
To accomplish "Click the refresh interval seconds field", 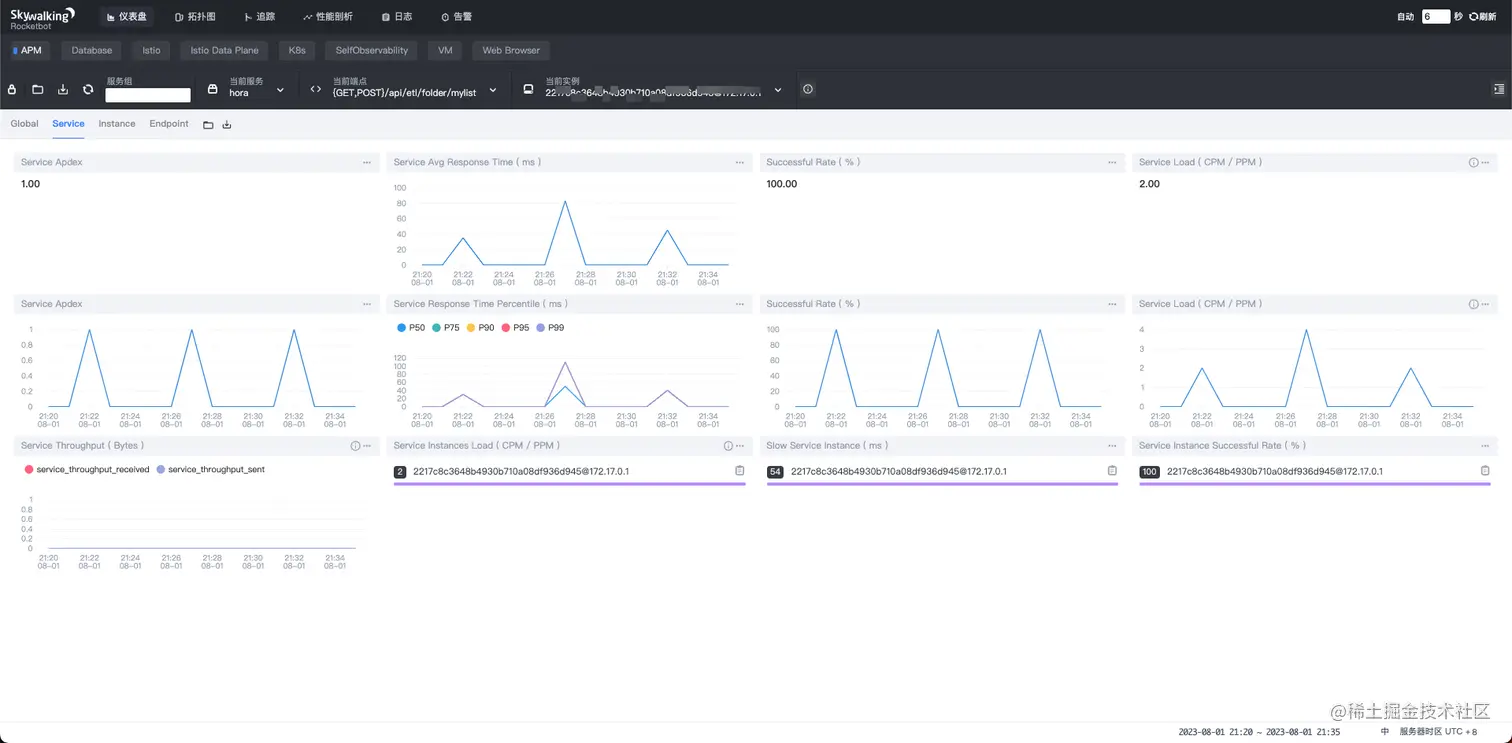I will pyautogui.click(x=1436, y=17).
